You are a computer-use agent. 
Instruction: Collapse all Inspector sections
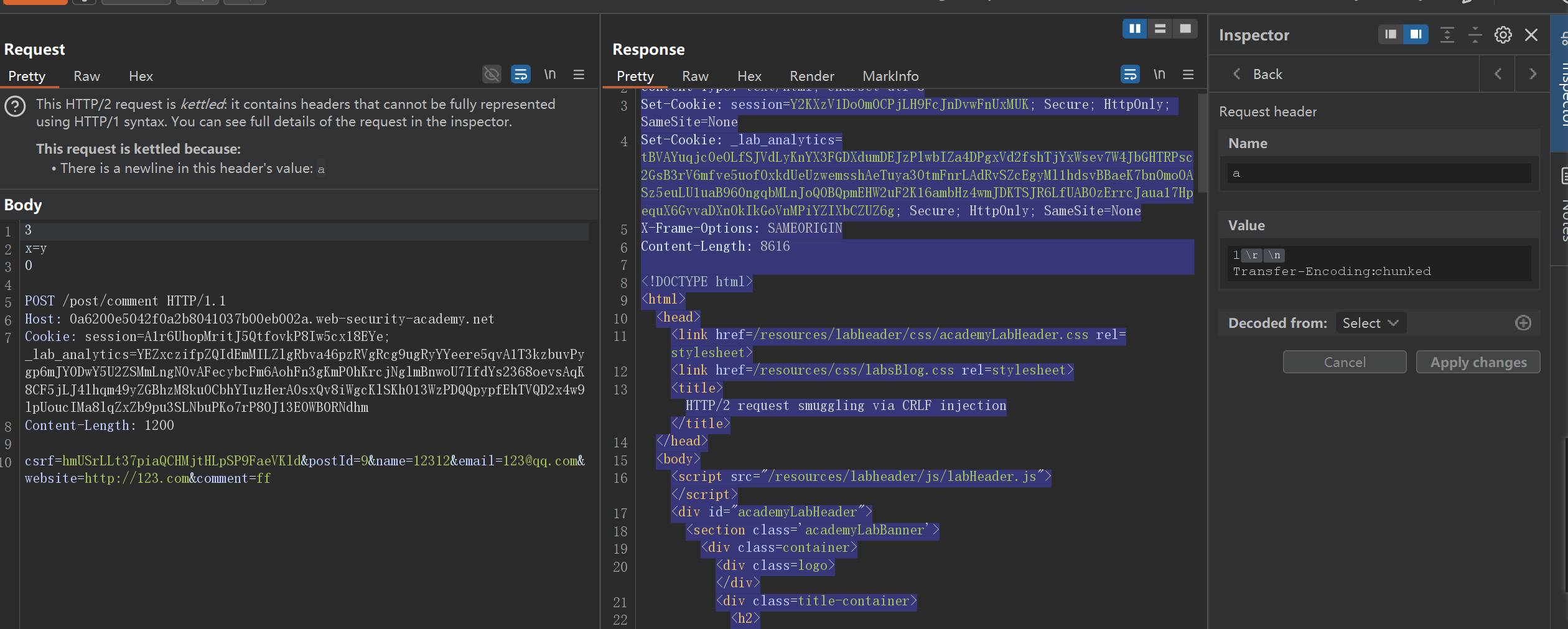1475,35
